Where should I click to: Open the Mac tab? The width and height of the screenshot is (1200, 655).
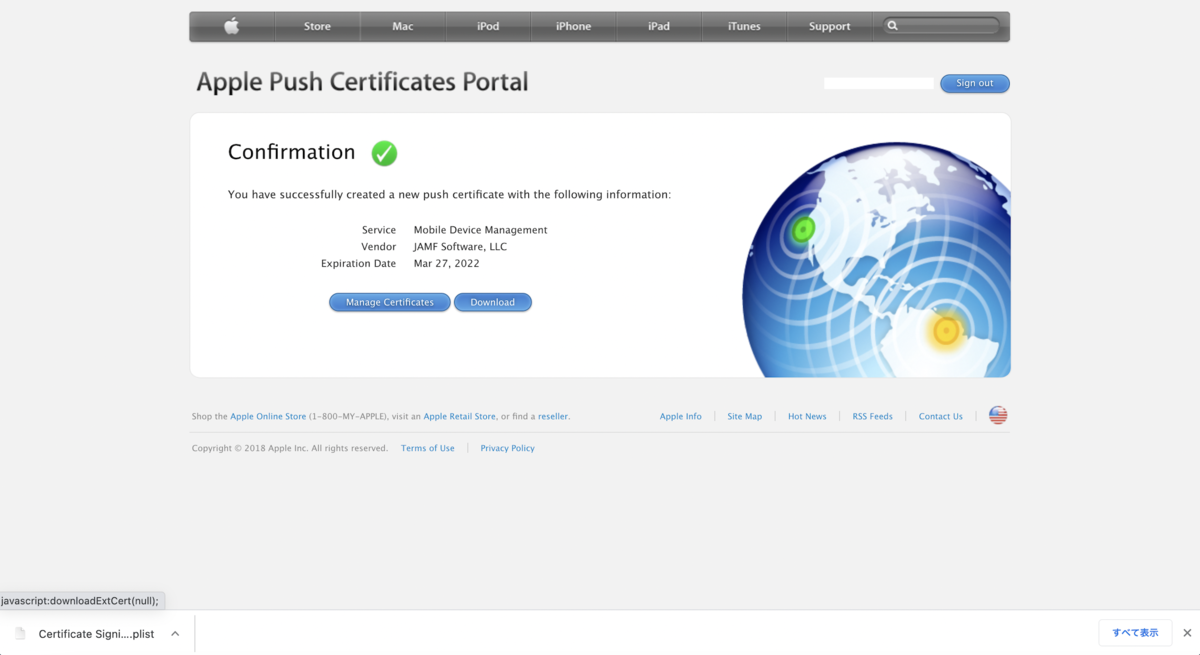pos(403,26)
